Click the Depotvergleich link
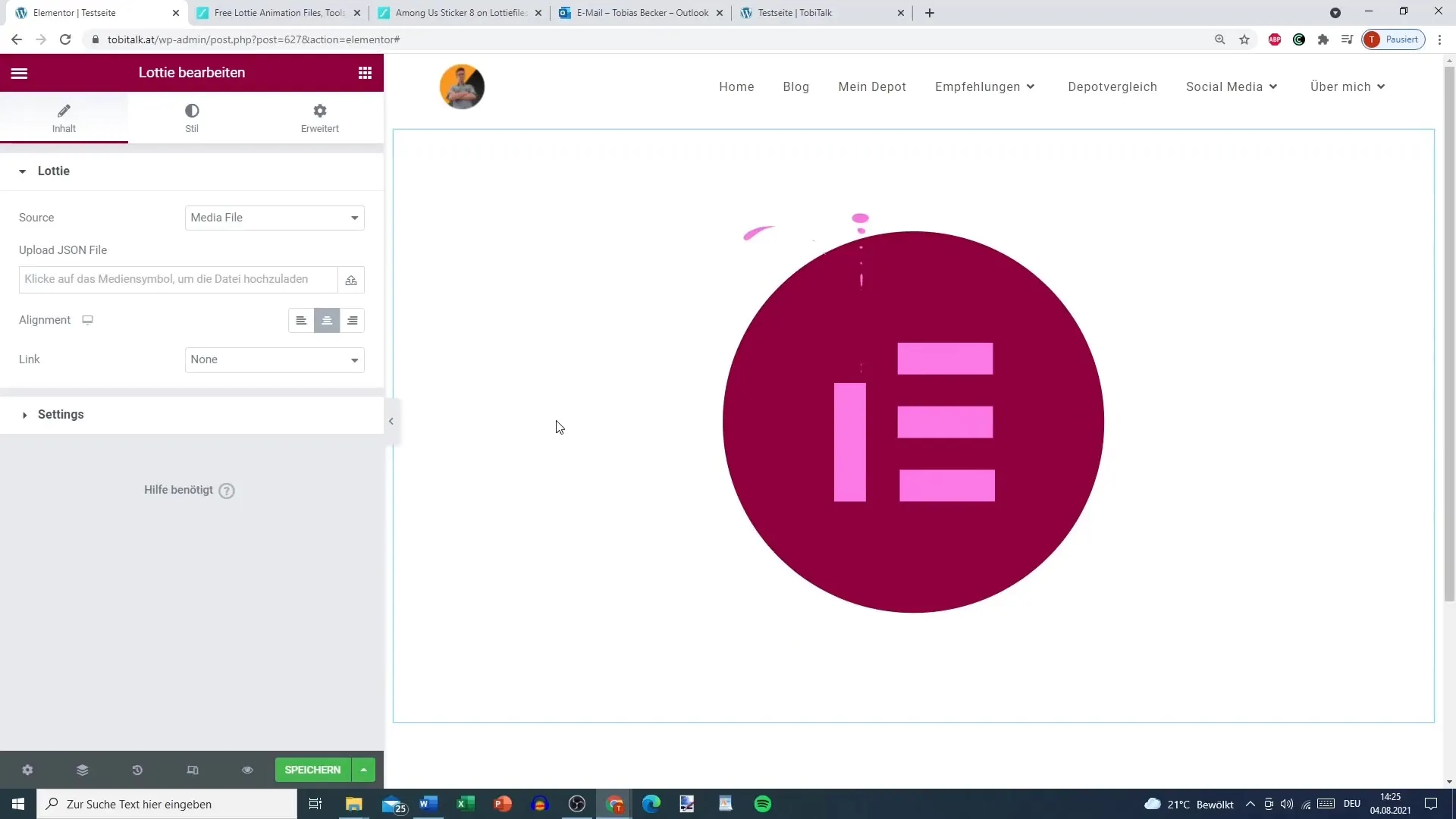The image size is (1456, 819). pos(1112,87)
